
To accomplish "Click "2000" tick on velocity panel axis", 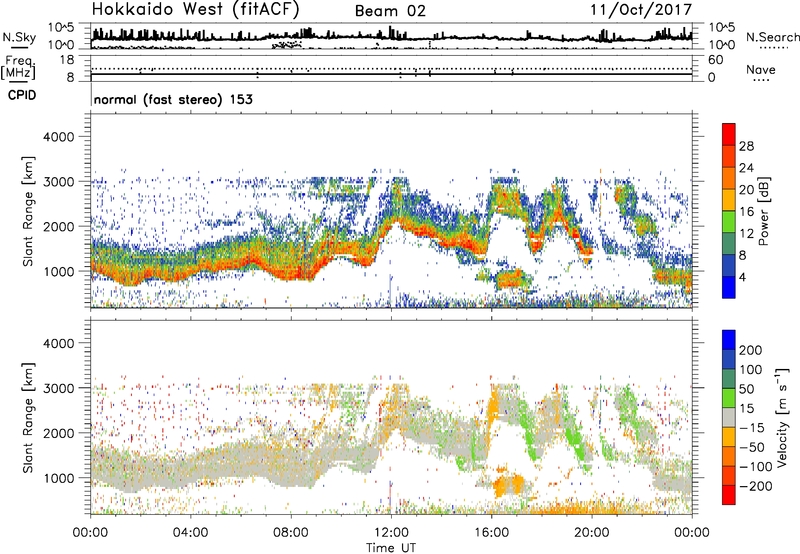I will (59, 433).
